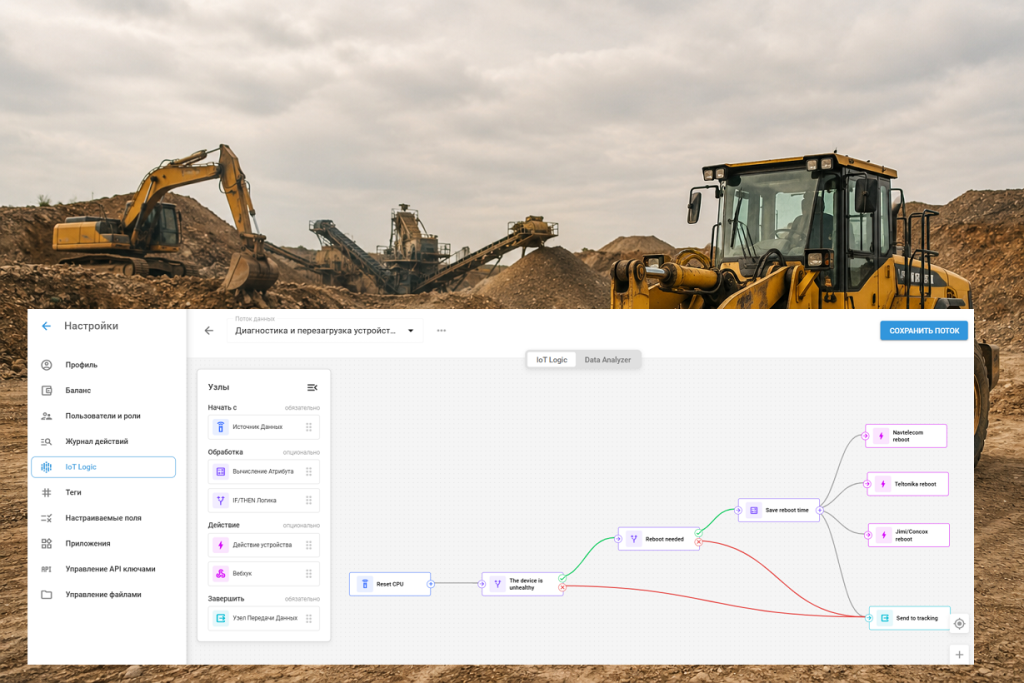Open Управление файлами
The width and height of the screenshot is (1024, 683).
click(103, 594)
